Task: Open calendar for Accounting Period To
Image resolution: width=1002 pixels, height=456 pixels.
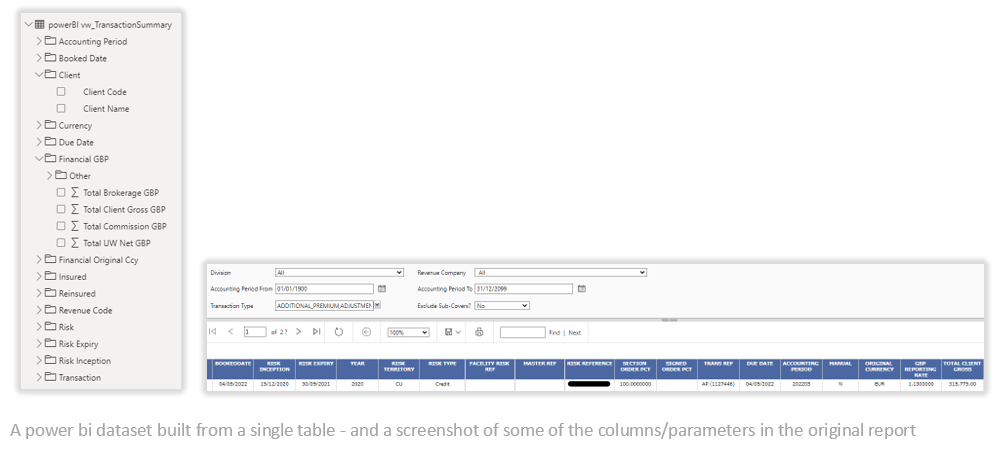Action: coord(582,289)
